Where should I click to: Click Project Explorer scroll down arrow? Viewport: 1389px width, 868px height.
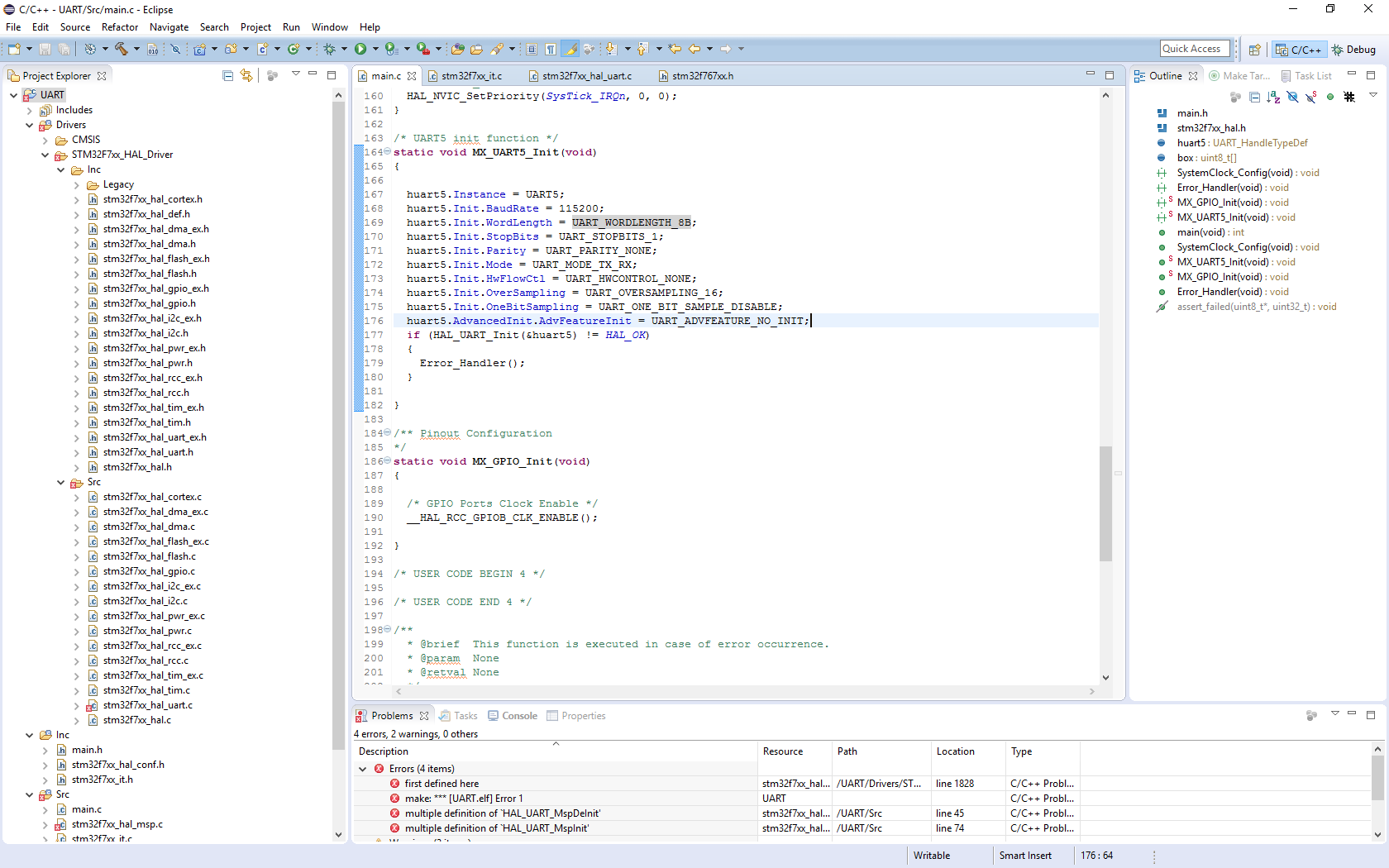338,834
